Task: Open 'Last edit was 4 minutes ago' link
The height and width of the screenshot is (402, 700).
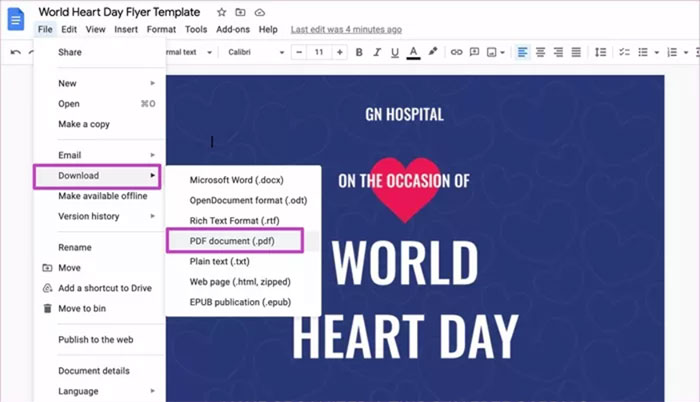Action: coord(346,30)
